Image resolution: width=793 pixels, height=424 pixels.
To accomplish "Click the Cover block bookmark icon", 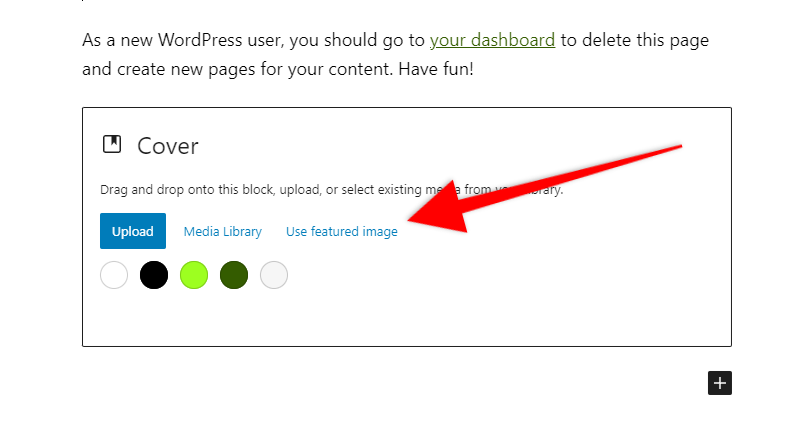I will (x=112, y=144).
